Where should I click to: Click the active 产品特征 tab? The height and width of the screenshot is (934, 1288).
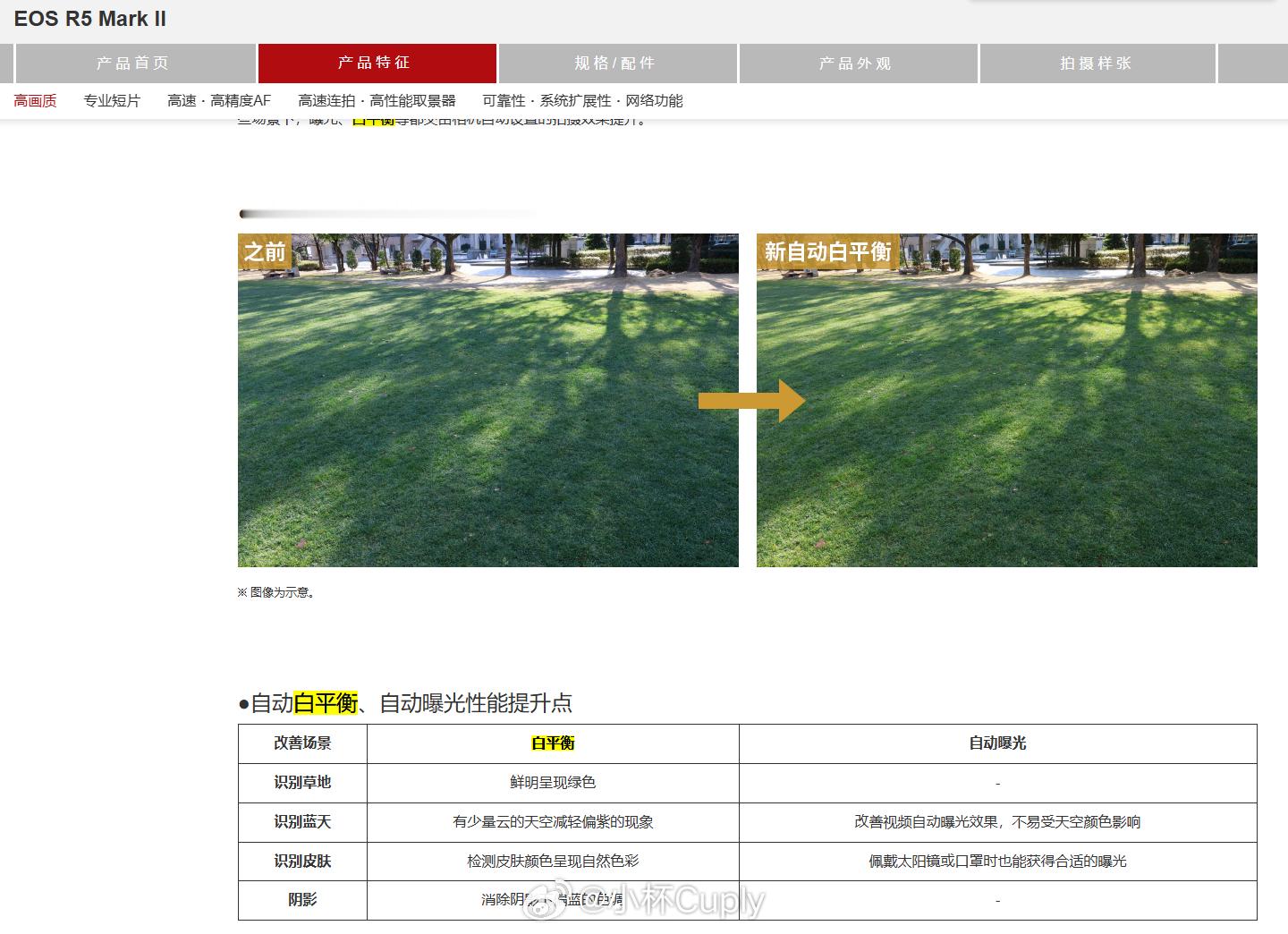click(376, 63)
